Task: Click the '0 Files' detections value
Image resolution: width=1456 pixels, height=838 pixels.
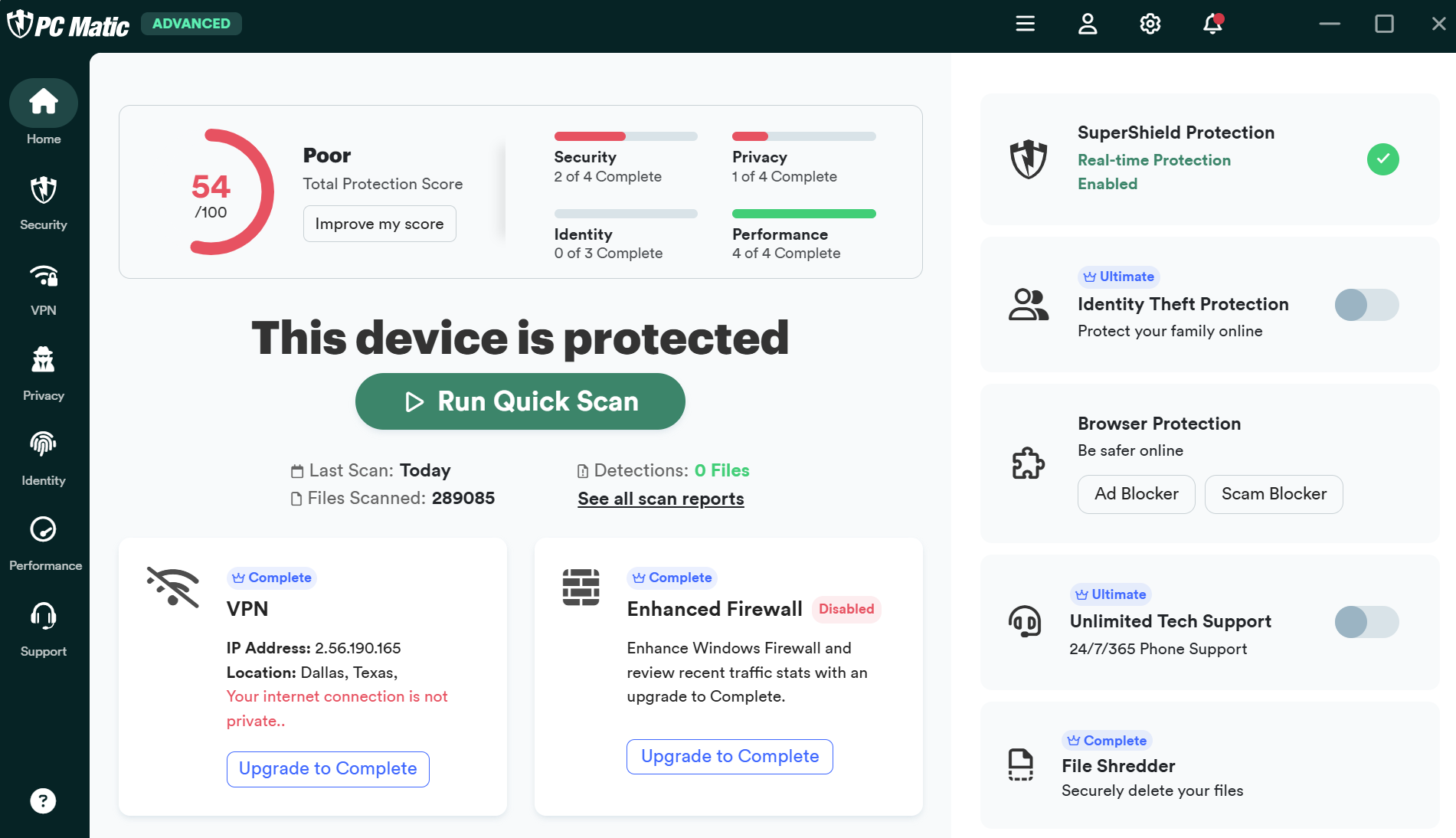Action: point(721,470)
